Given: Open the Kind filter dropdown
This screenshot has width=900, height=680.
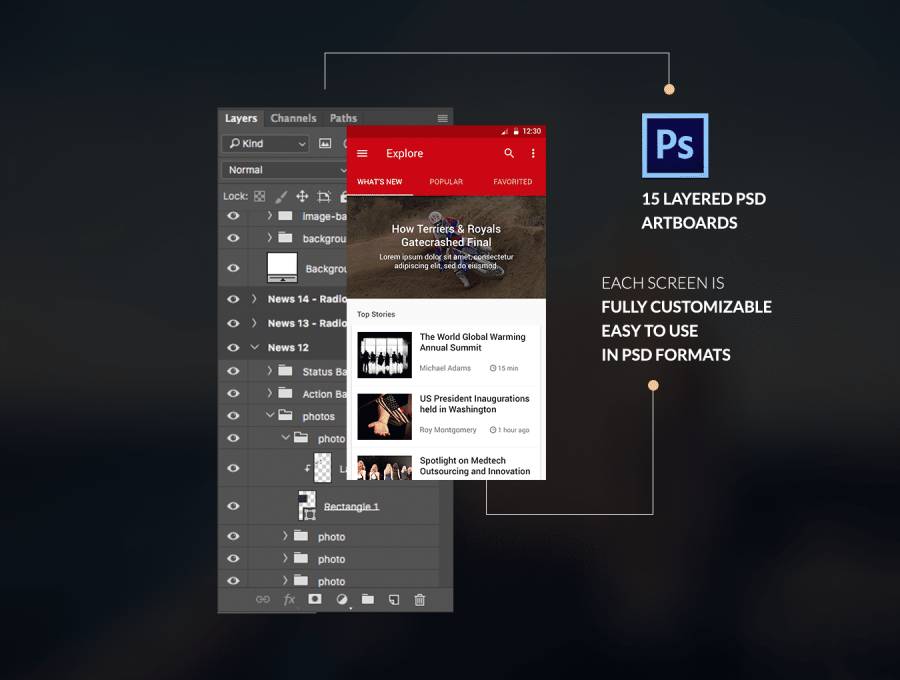Looking at the screenshot, I should [x=265, y=143].
